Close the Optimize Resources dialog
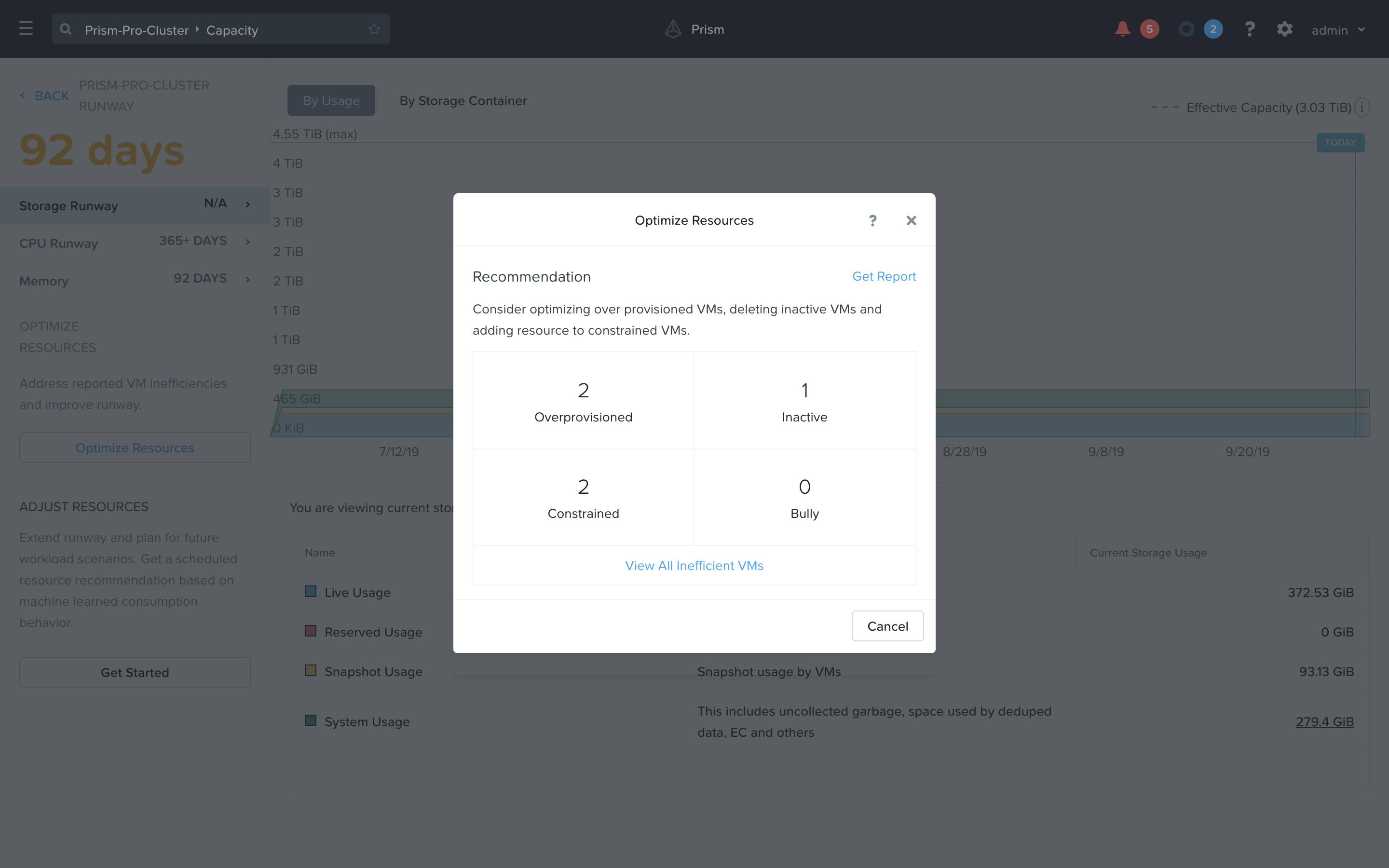The width and height of the screenshot is (1389, 868). click(911, 220)
